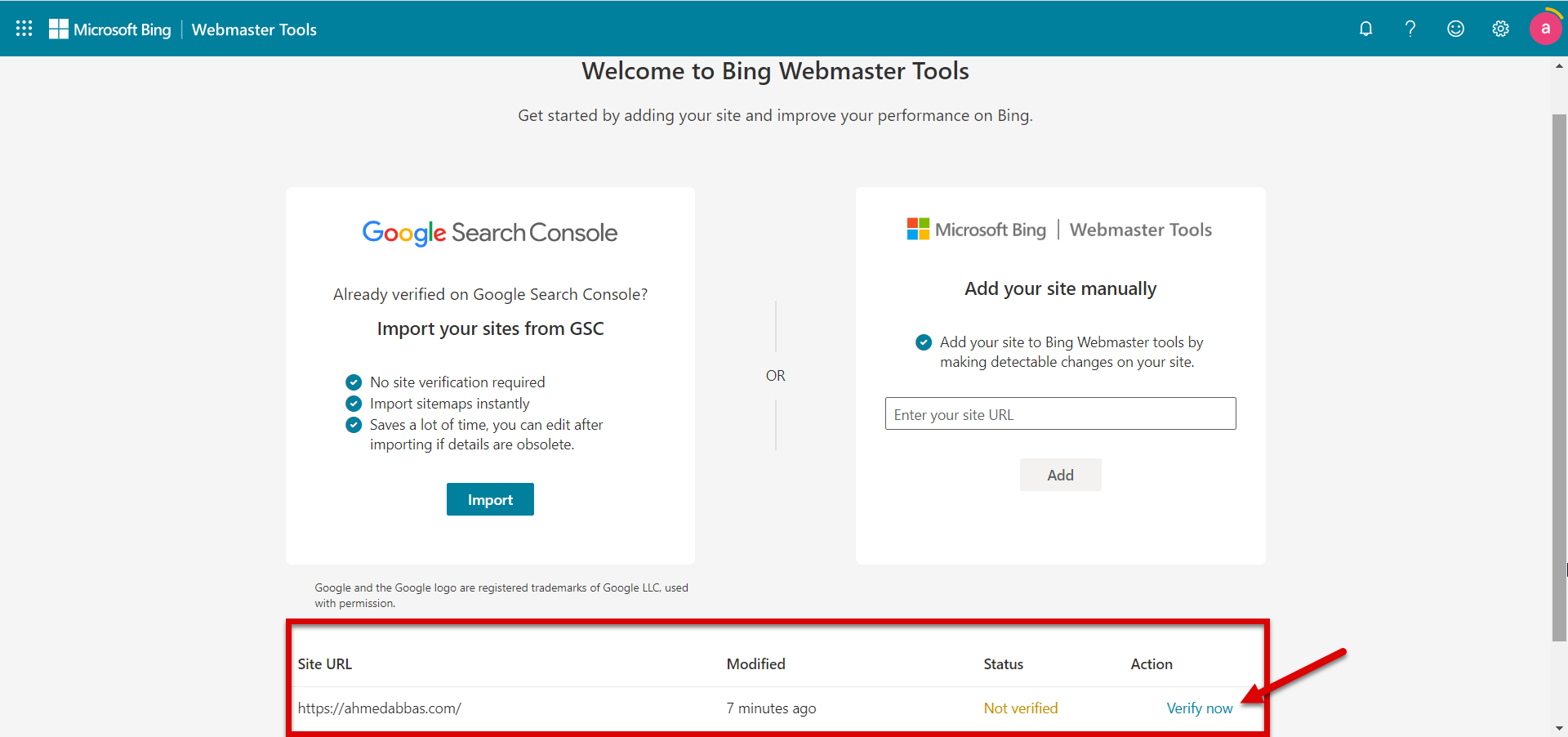This screenshot has height=737, width=1568.
Task: Click the Microsoft Bing logo in header
Action: pyautogui.click(x=110, y=29)
